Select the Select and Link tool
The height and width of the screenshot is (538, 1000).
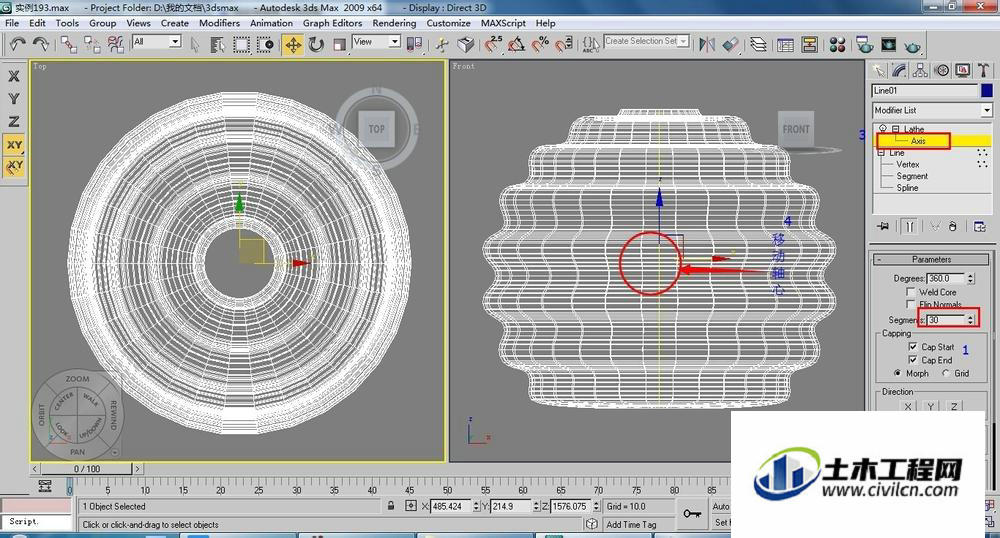(68, 44)
